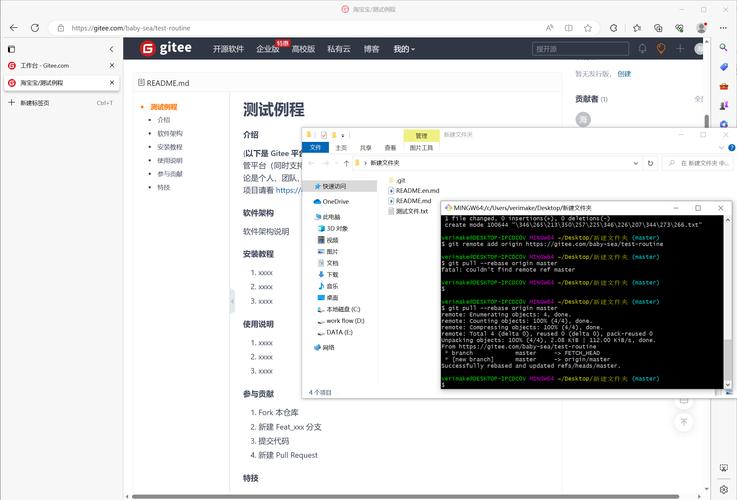
Task: Open a new tab with 新建标签页
Action: (x=61, y=102)
